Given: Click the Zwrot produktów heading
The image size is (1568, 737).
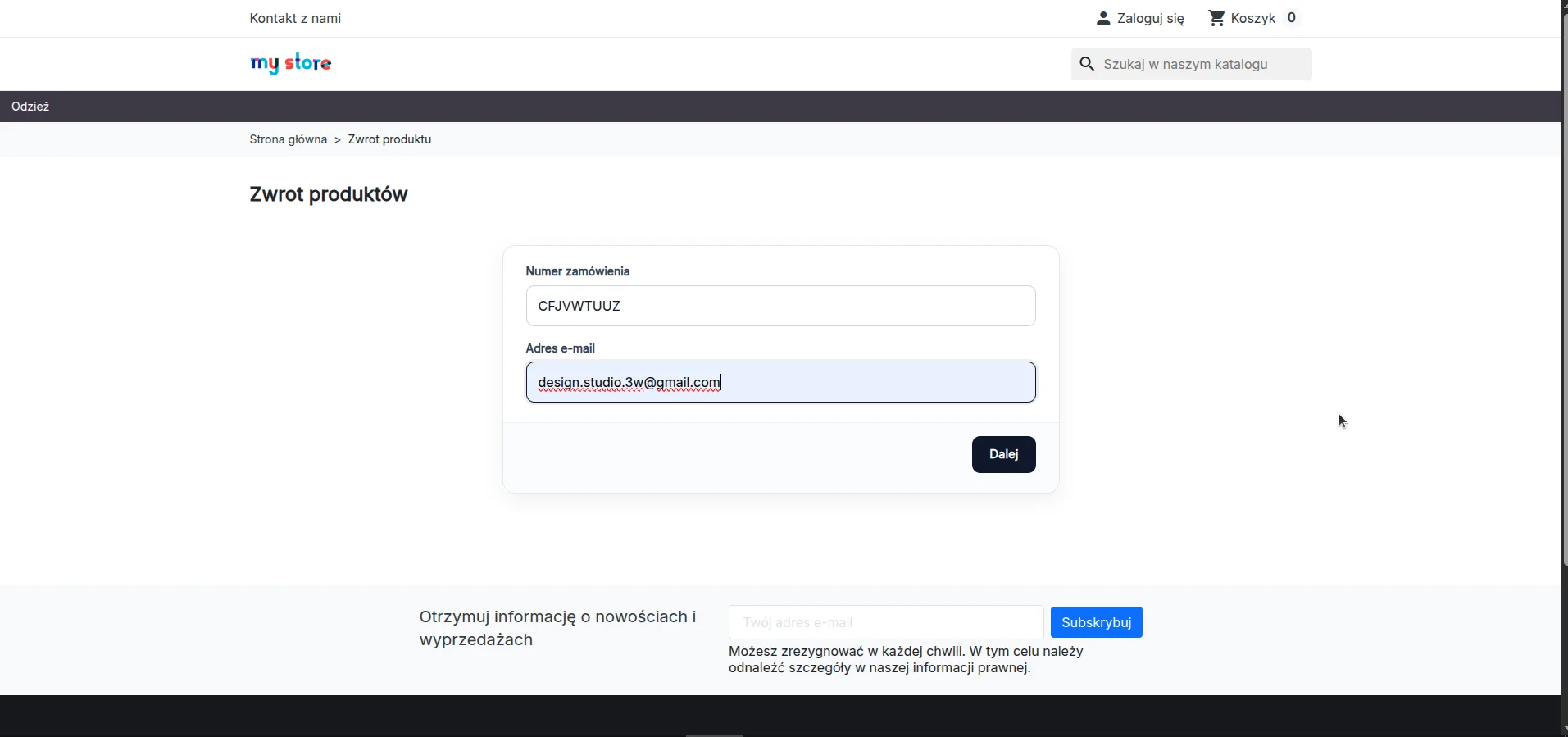Looking at the screenshot, I should [329, 194].
